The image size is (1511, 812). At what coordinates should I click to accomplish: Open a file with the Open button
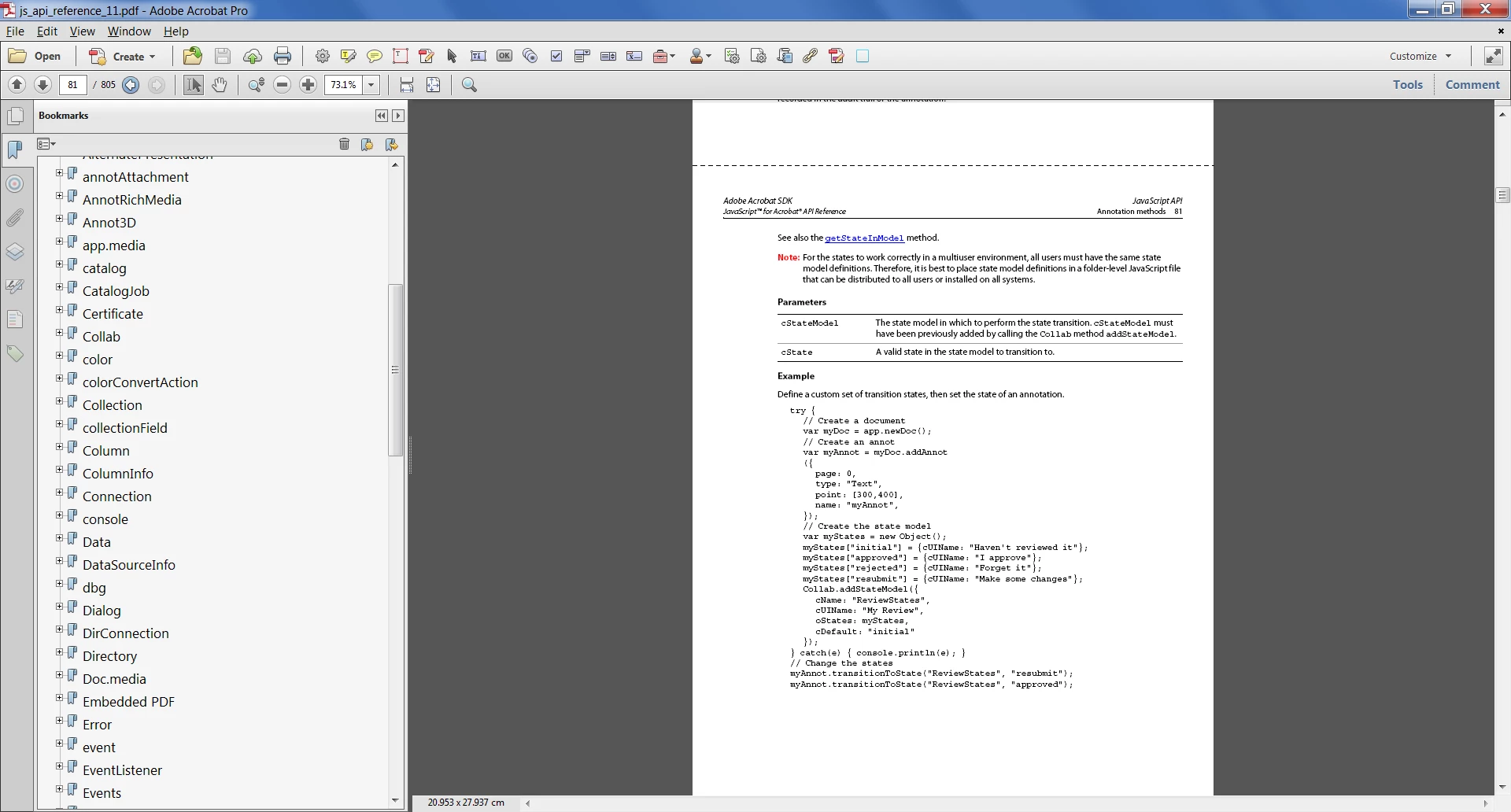pyautogui.click(x=35, y=56)
